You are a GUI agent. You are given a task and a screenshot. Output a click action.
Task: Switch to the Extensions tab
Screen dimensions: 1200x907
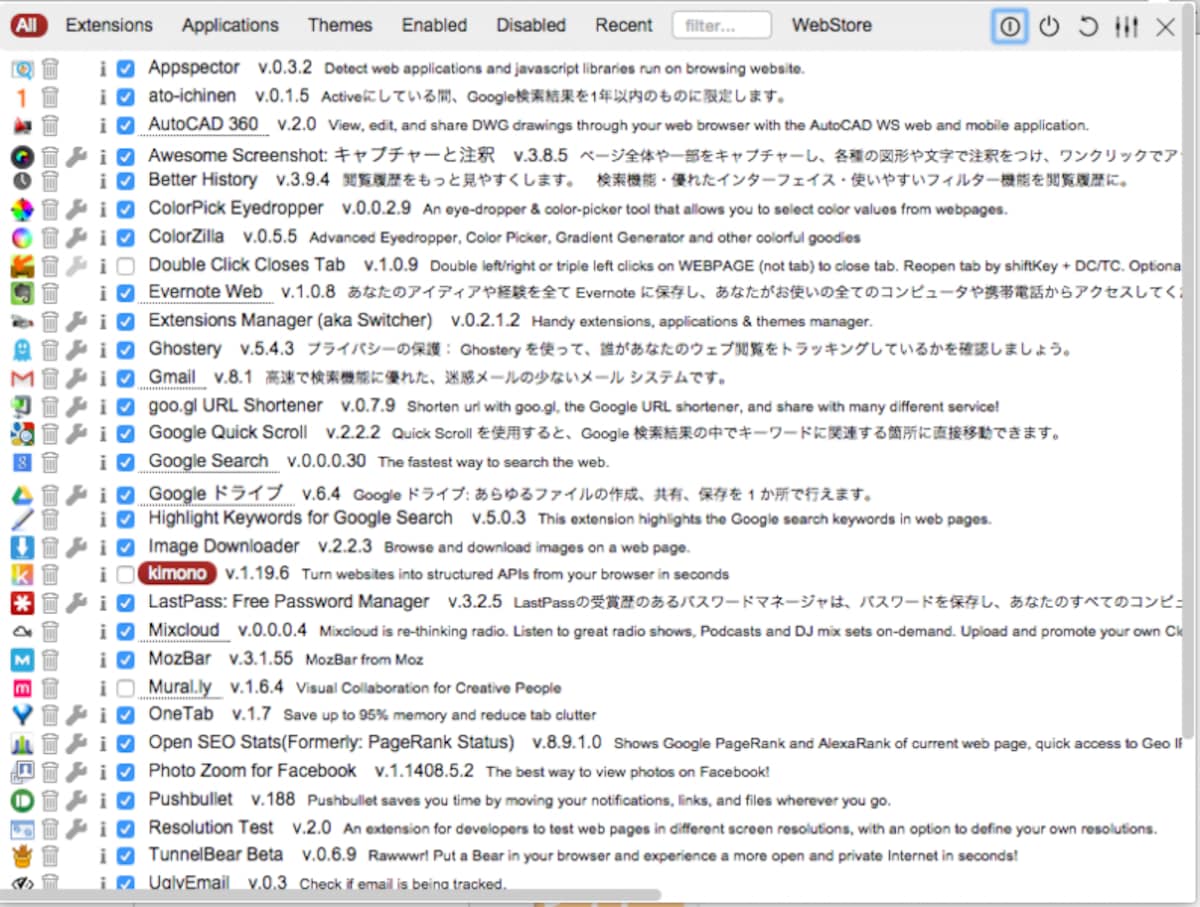tap(109, 26)
